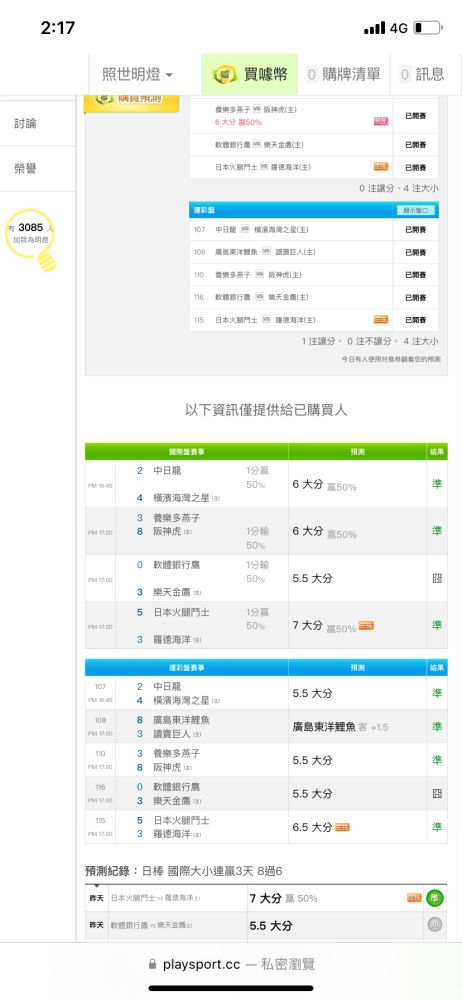
Task: Tap the orange badge in the 運彩盤 115 row
Action: point(381,320)
